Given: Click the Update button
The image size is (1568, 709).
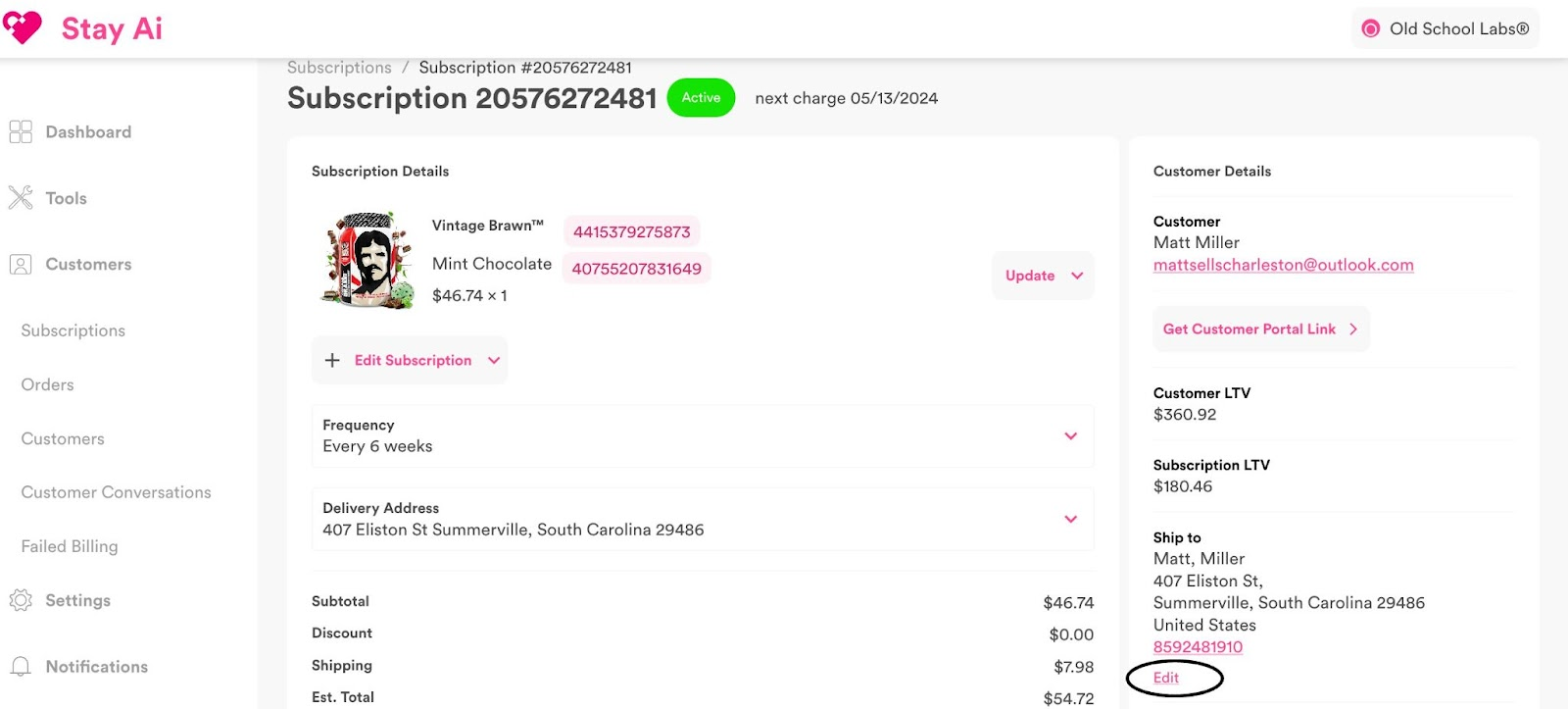Looking at the screenshot, I should pos(1043,276).
